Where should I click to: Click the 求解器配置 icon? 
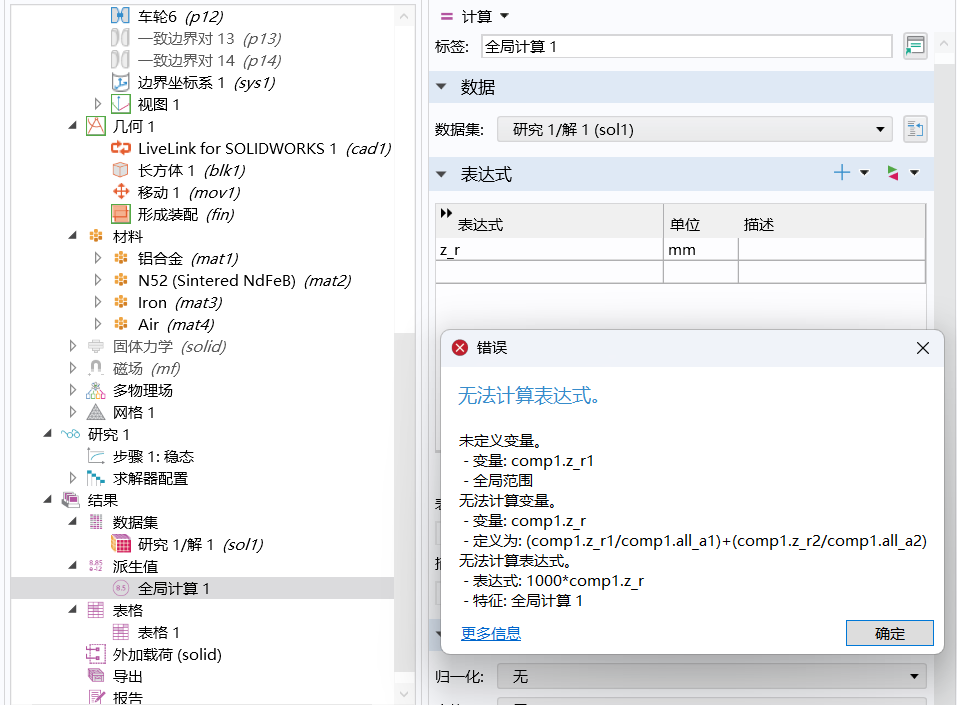pos(96,479)
